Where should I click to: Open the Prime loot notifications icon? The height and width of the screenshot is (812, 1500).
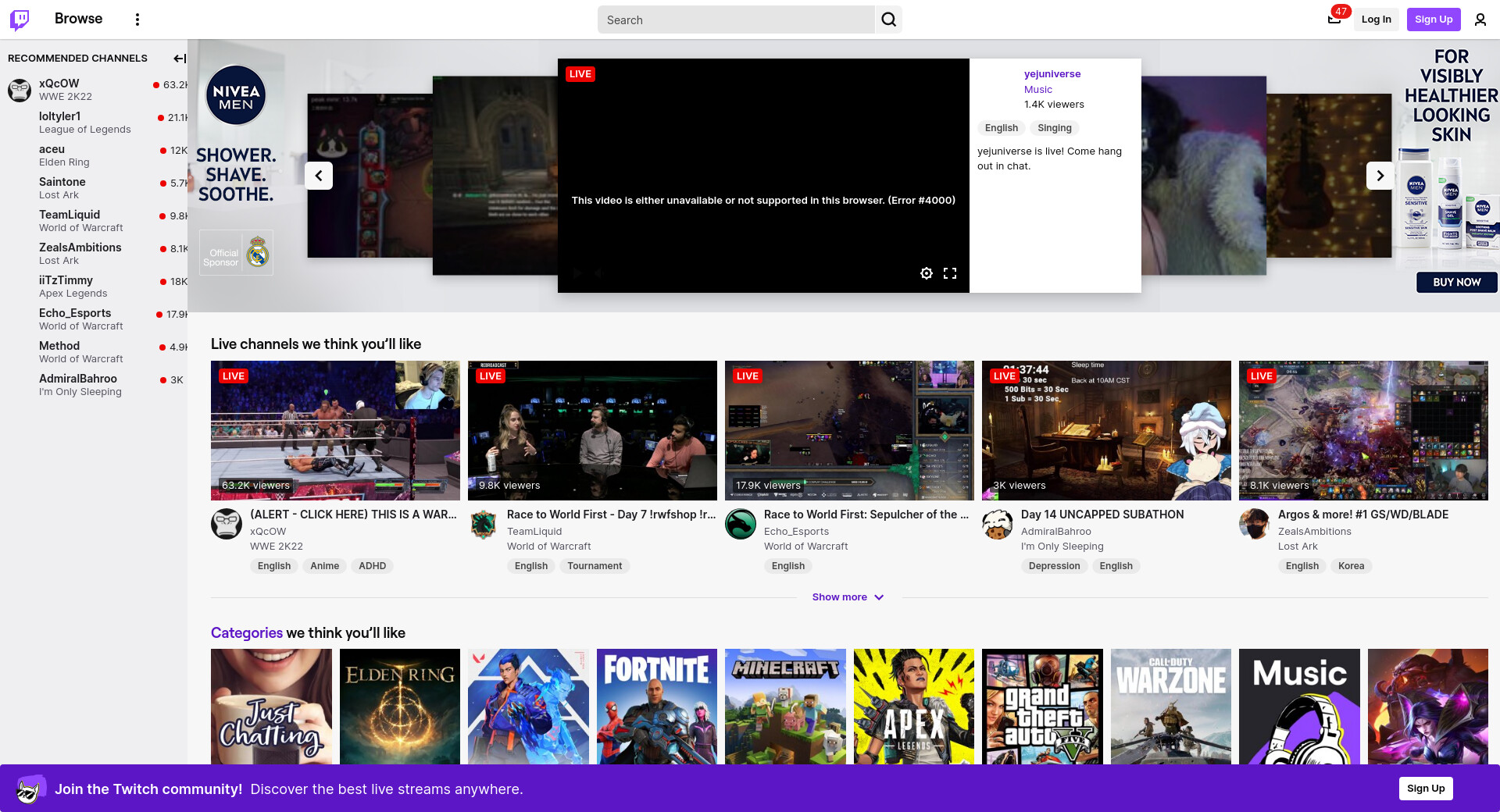(x=1334, y=20)
